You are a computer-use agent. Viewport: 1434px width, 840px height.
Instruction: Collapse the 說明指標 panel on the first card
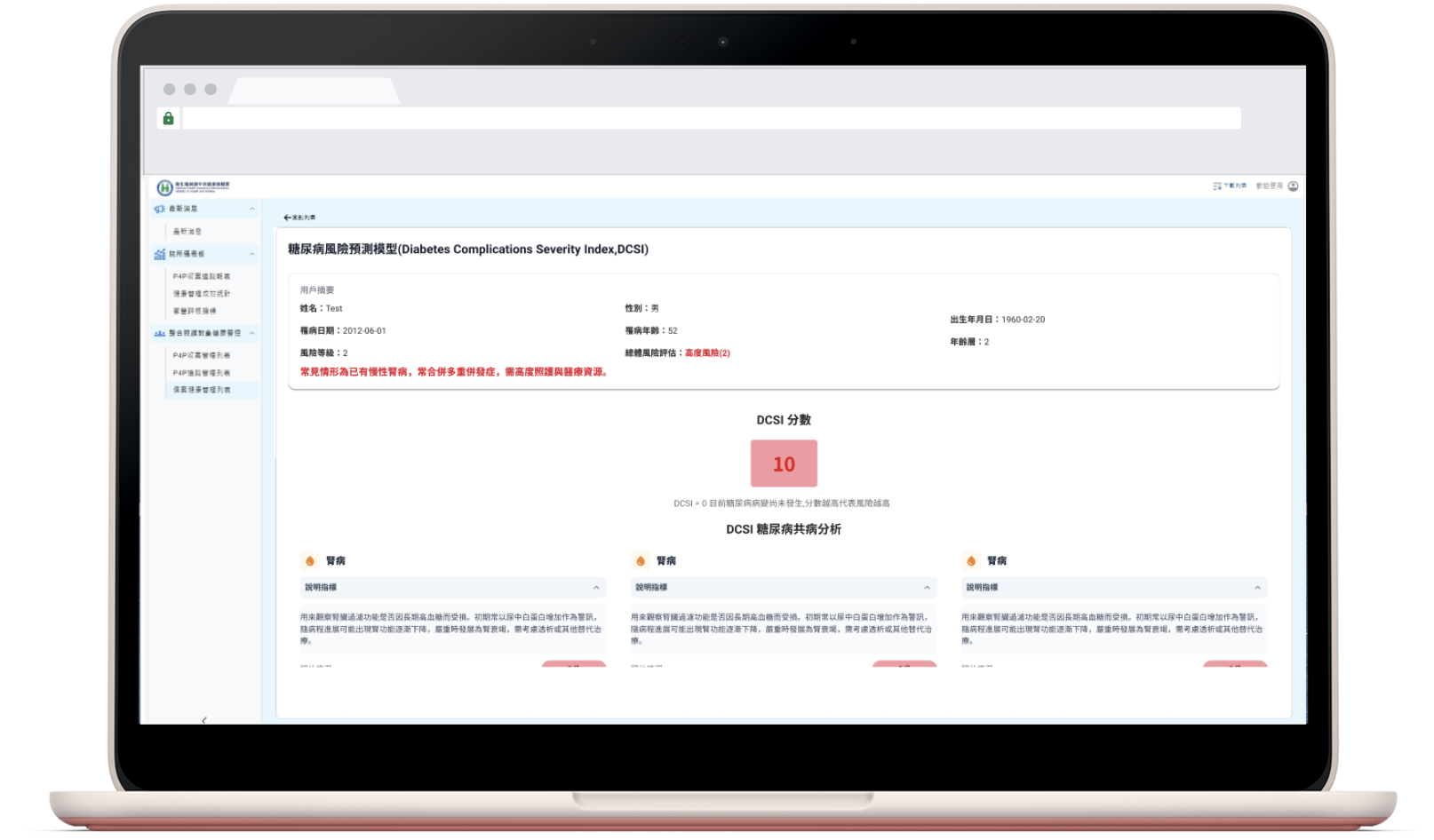click(x=597, y=587)
